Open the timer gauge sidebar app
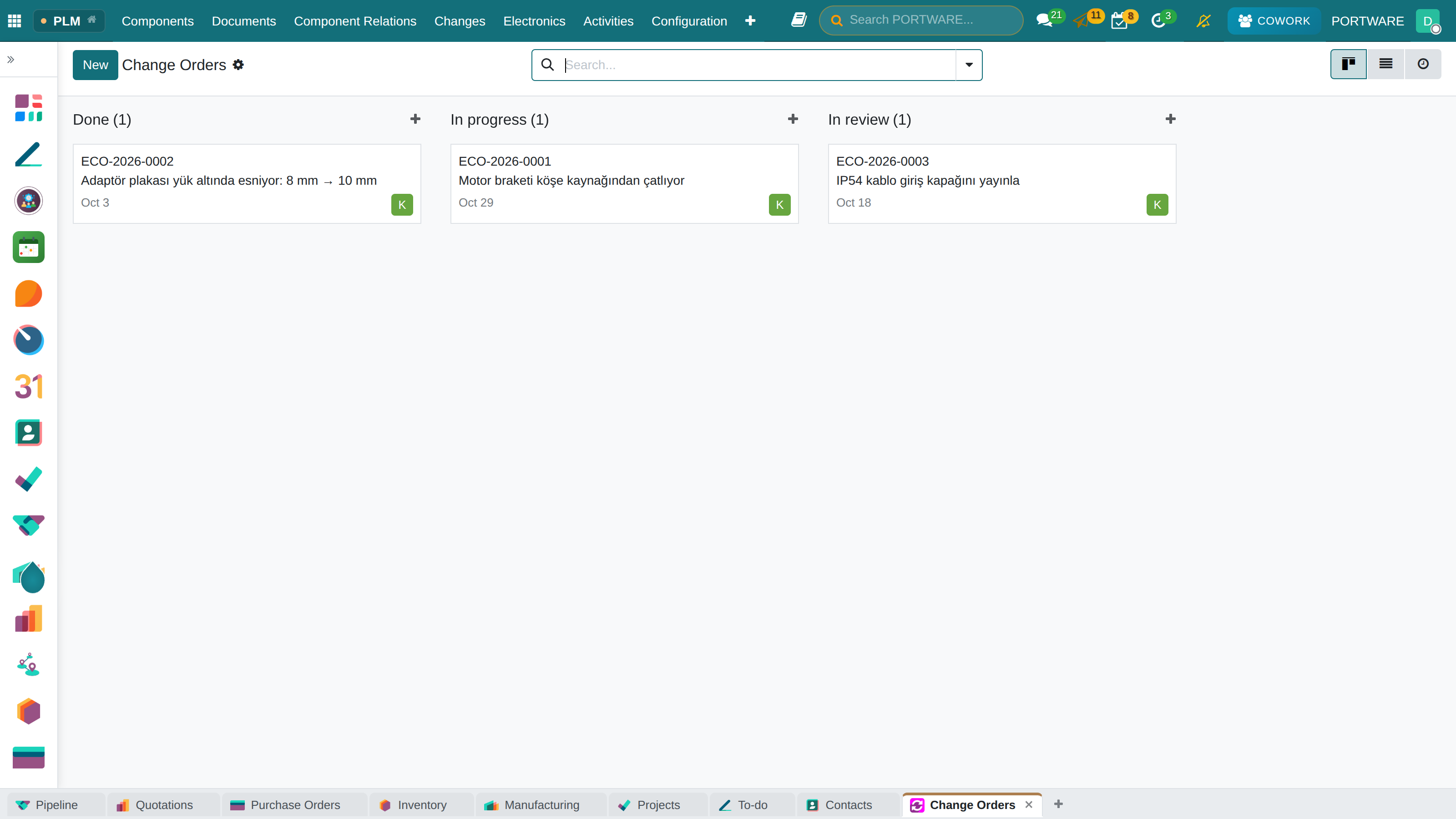Image resolution: width=1456 pixels, height=819 pixels. [x=29, y=340]
